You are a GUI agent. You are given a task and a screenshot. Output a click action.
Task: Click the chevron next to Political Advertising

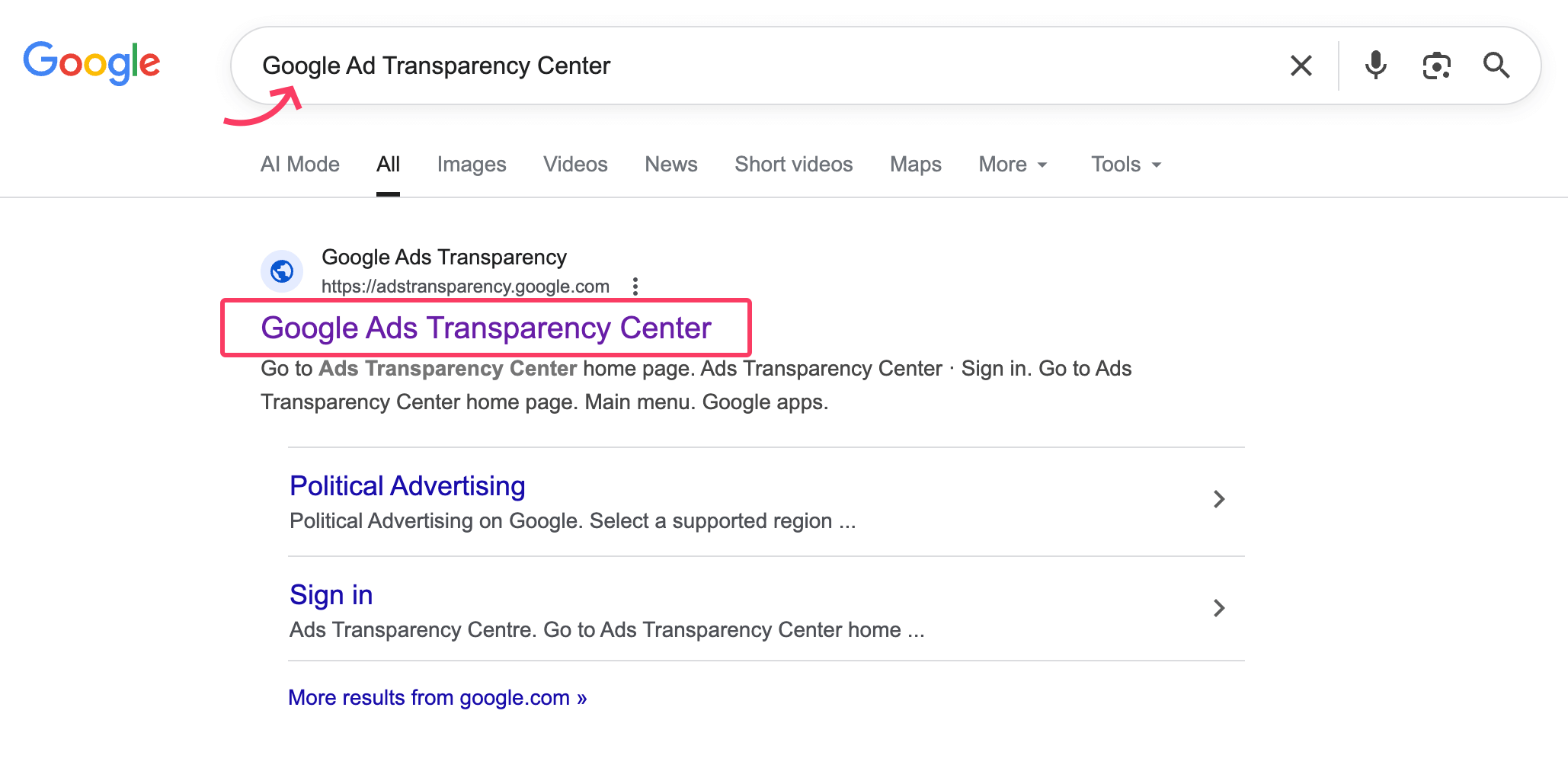(1219, 499)
